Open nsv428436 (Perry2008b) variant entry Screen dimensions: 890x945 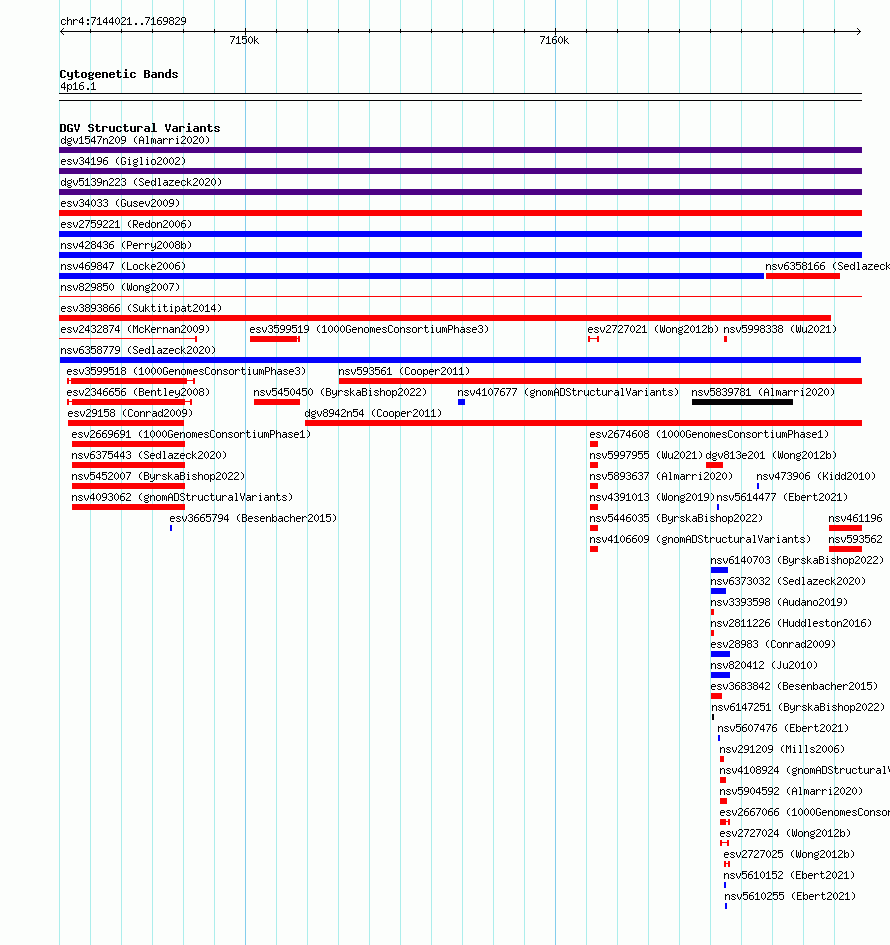click(126, 246)
